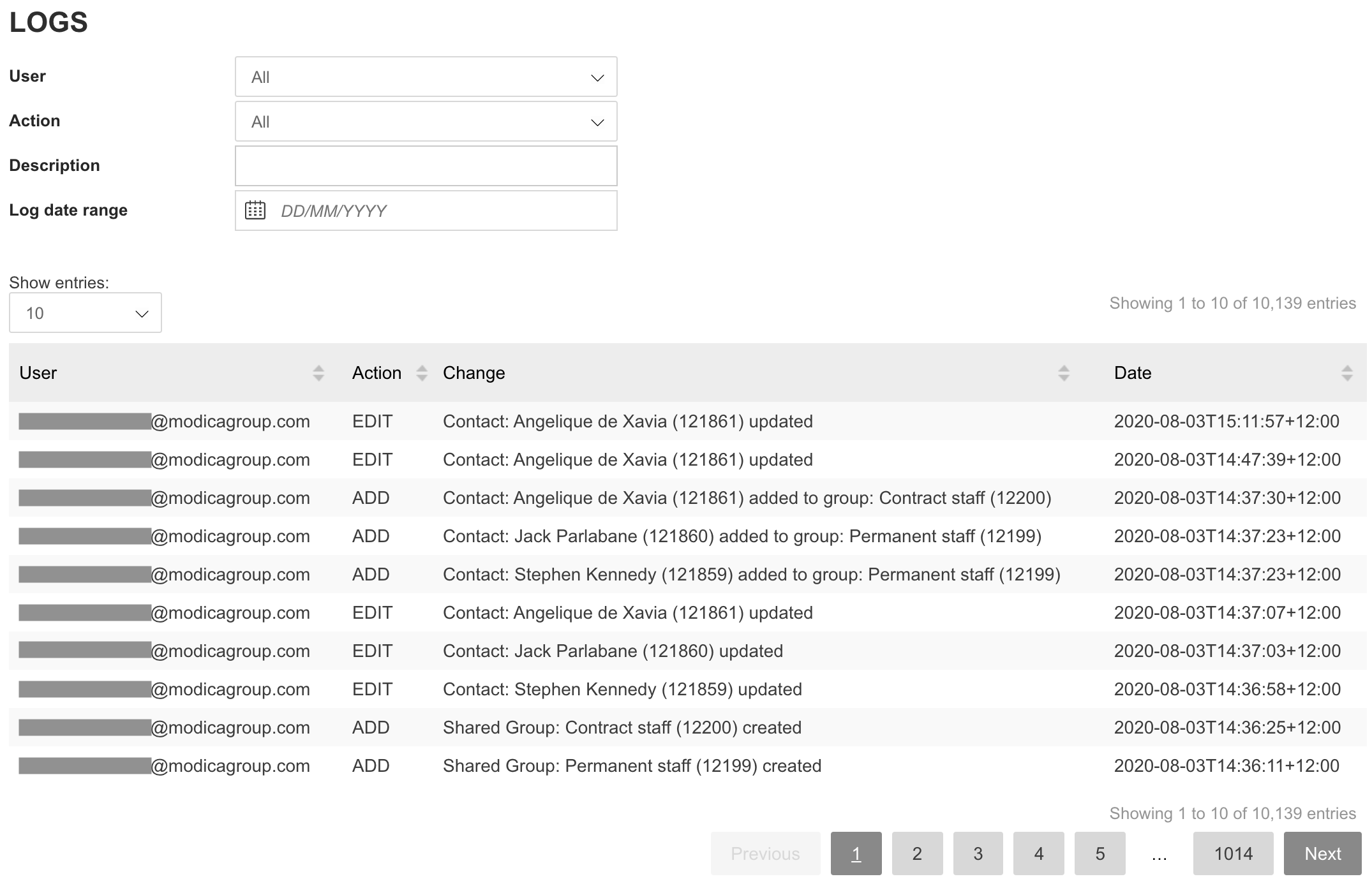This screenshot has width=1372, height=879.
Task: Click the calendar icon in Log date range
Action: tap(255, 211)
